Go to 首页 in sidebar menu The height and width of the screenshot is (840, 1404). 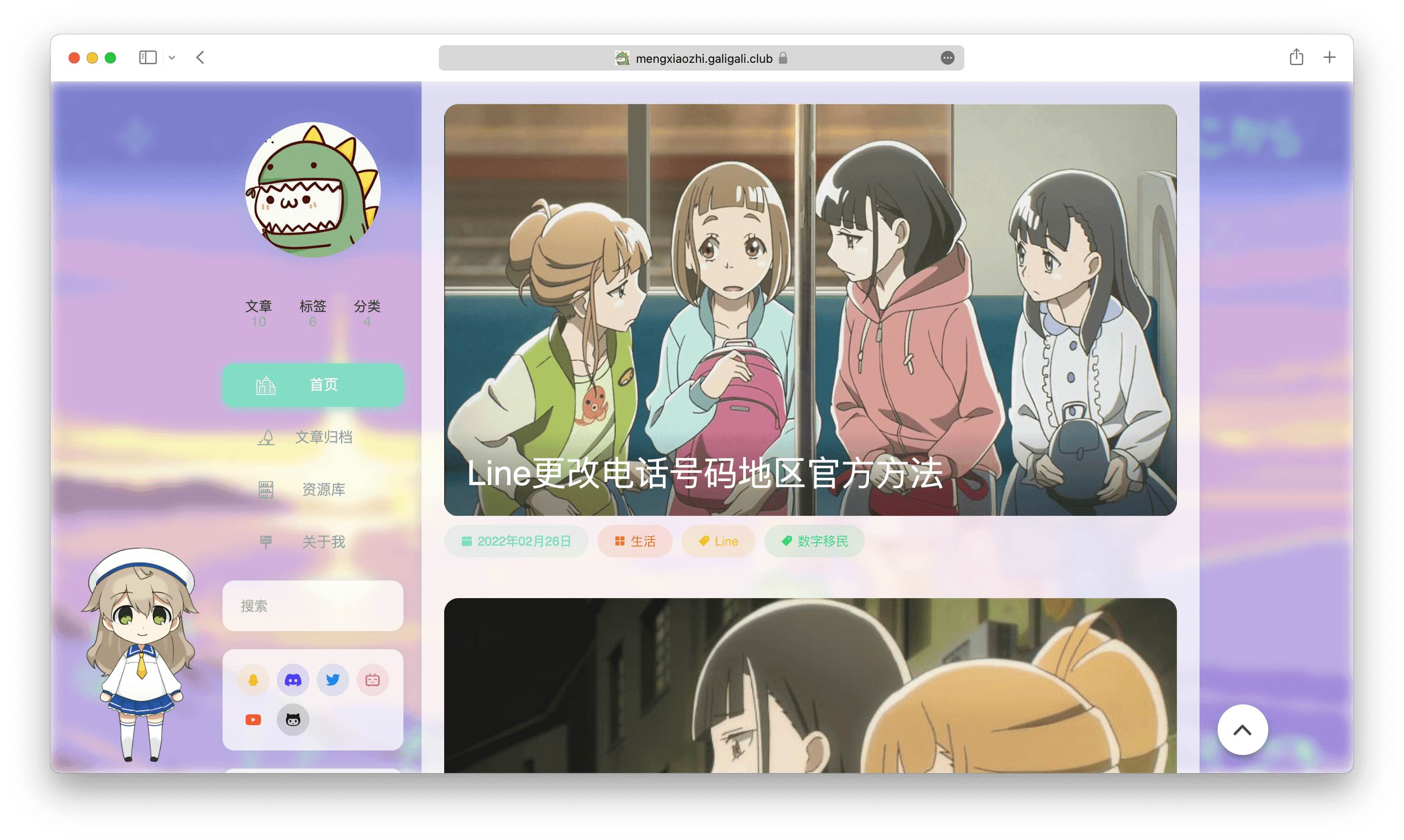(x=313, y=385)
